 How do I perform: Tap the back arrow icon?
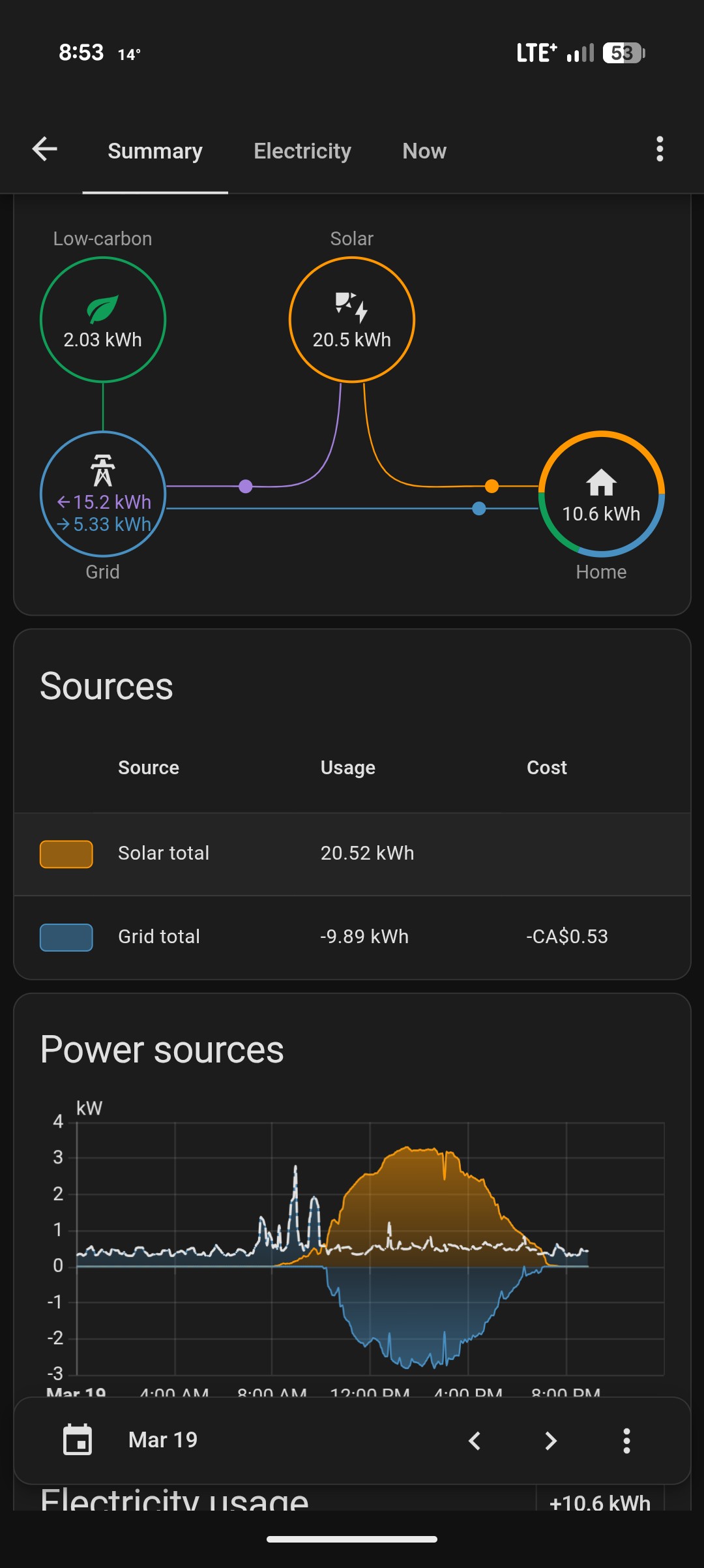pyautogui.click(x=45, y=149)
